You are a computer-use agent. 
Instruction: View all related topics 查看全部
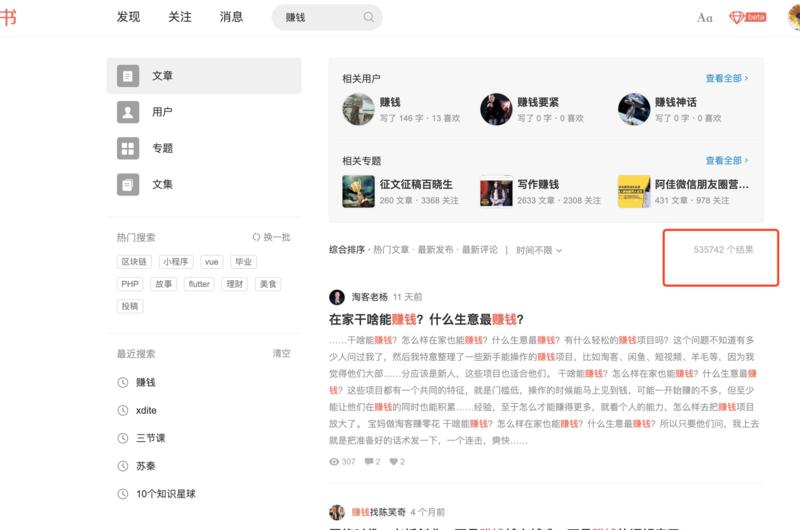(727, 160)
